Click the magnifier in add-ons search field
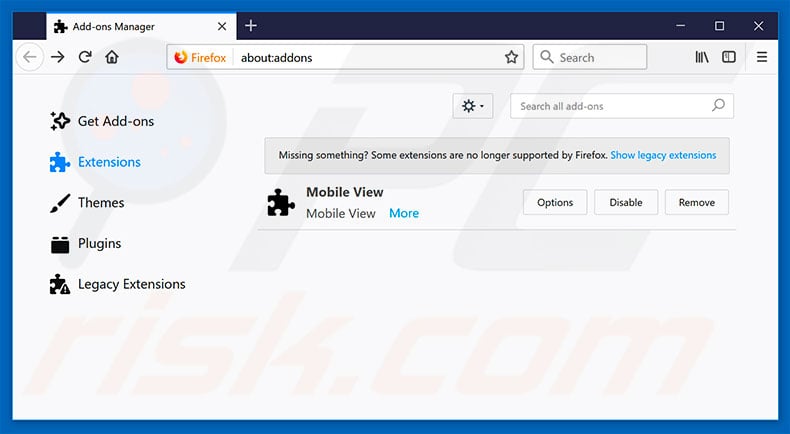 point(718,105)
